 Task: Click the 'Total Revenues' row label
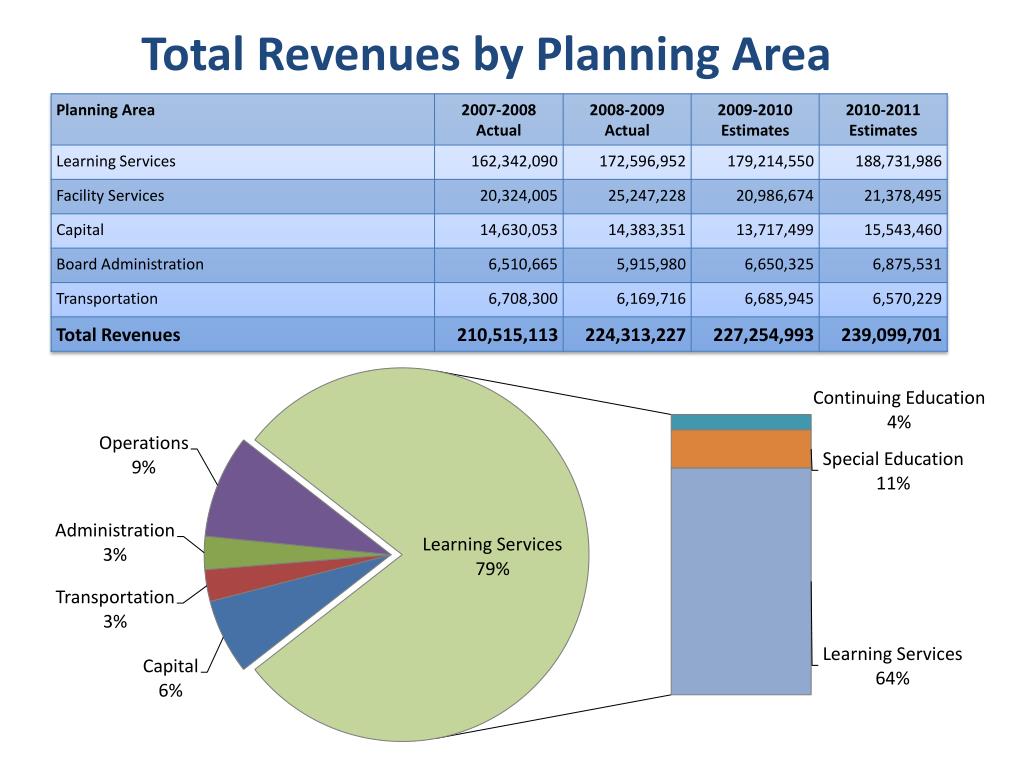click(x=118, y=335)
